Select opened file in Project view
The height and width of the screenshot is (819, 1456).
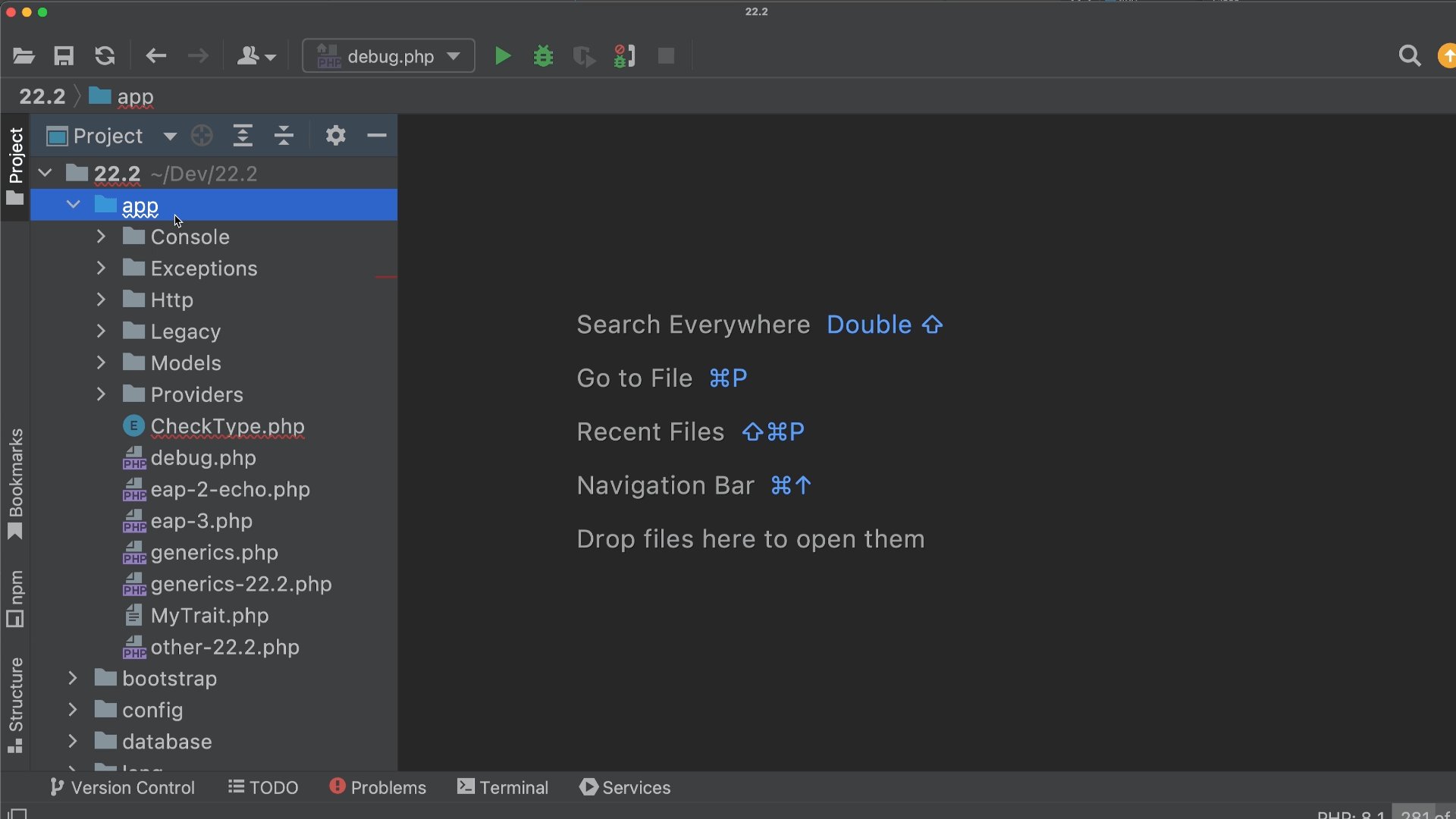pos(200,136)
